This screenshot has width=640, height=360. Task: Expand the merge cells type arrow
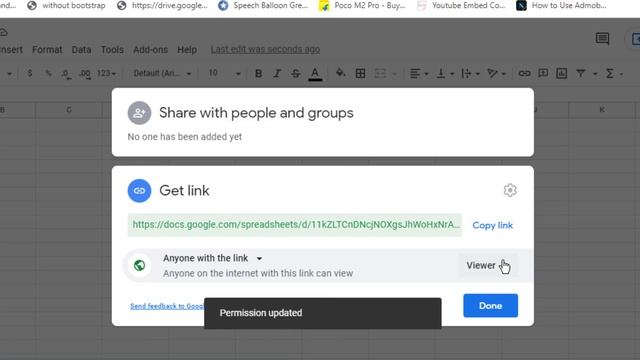(395, 74)
